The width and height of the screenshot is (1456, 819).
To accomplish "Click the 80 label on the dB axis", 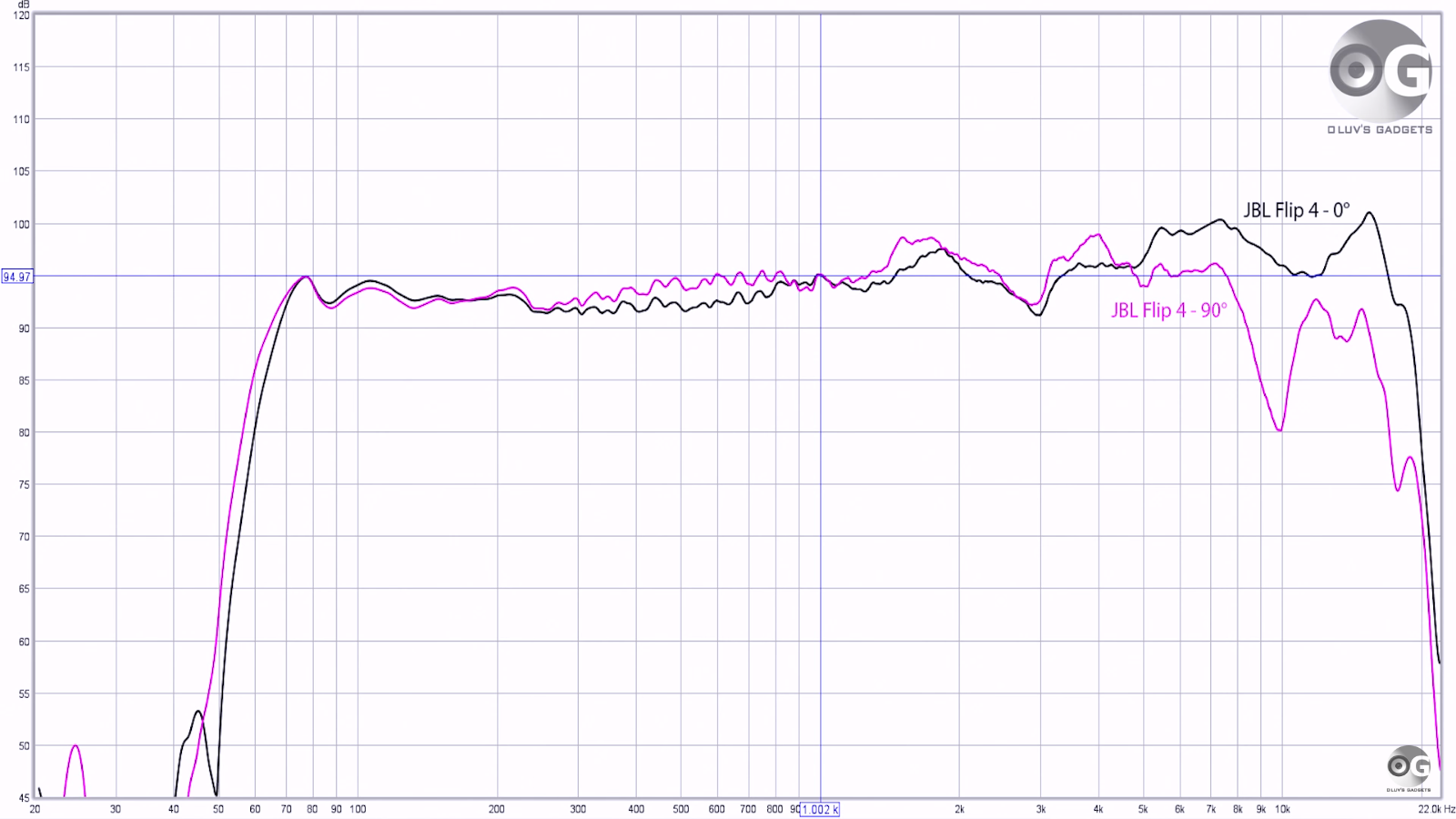I will pos(25,432).
